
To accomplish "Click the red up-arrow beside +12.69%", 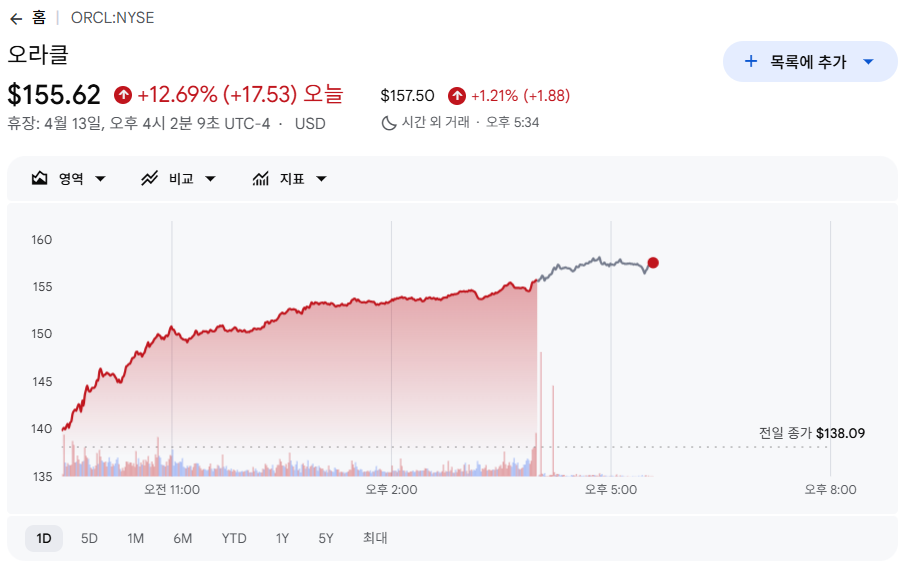I will tap(123, 95).
